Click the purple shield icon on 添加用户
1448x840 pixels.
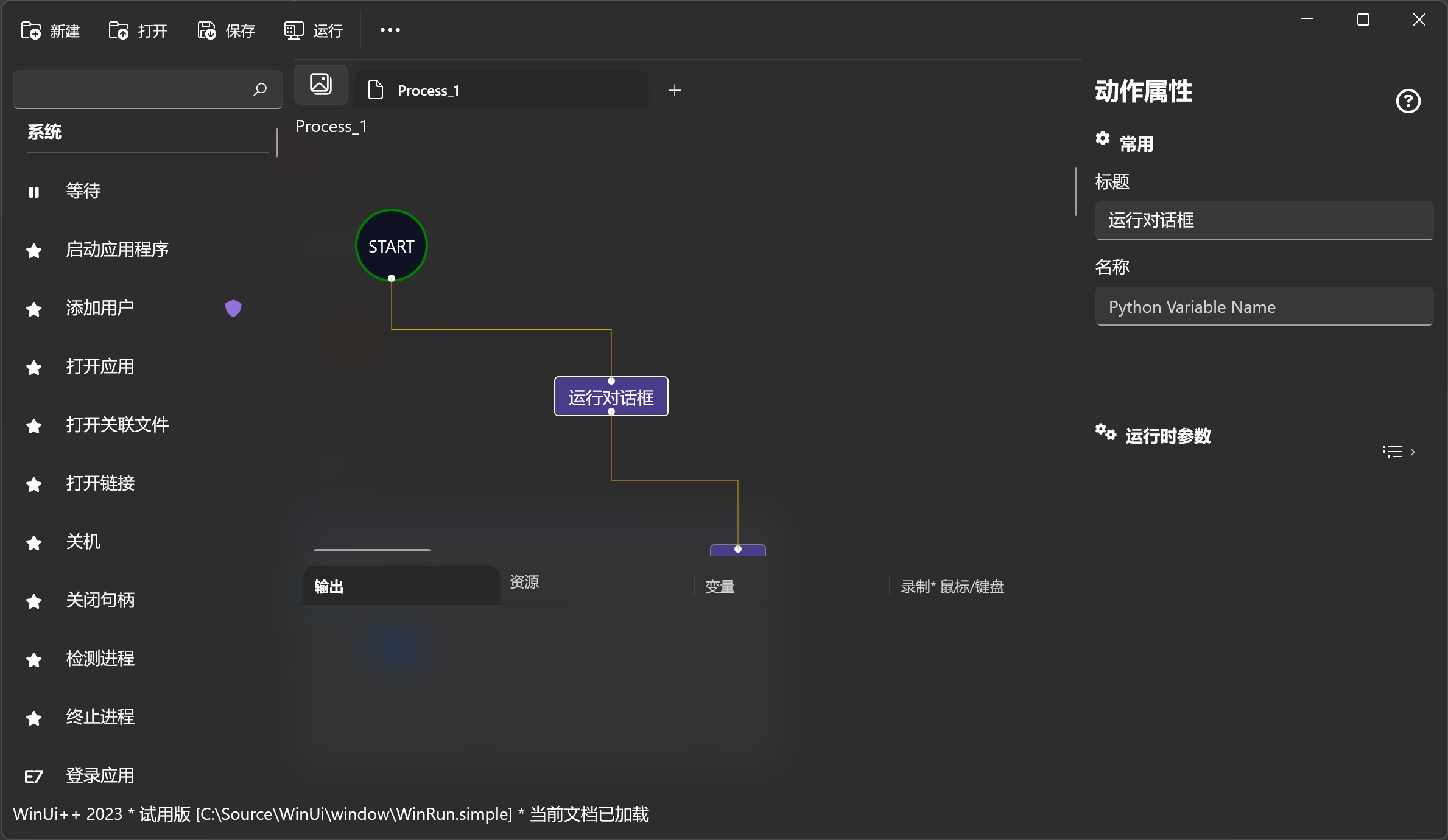tap(233, 308)
